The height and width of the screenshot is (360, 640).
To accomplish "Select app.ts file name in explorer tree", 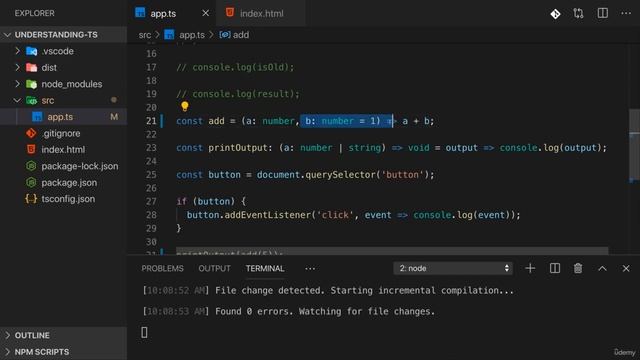I will coord(60,117).
